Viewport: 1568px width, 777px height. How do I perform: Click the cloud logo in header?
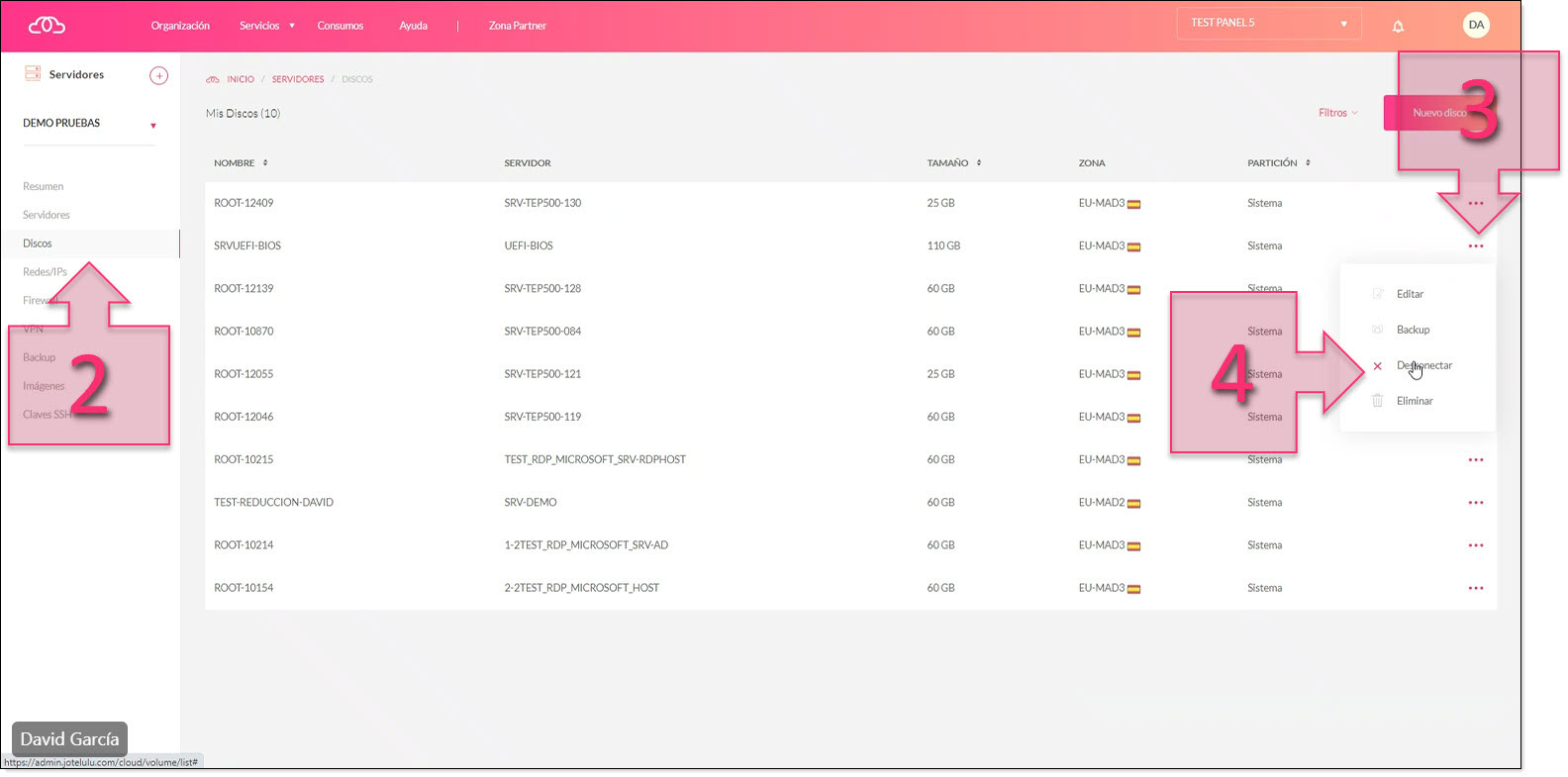[47, 26]
